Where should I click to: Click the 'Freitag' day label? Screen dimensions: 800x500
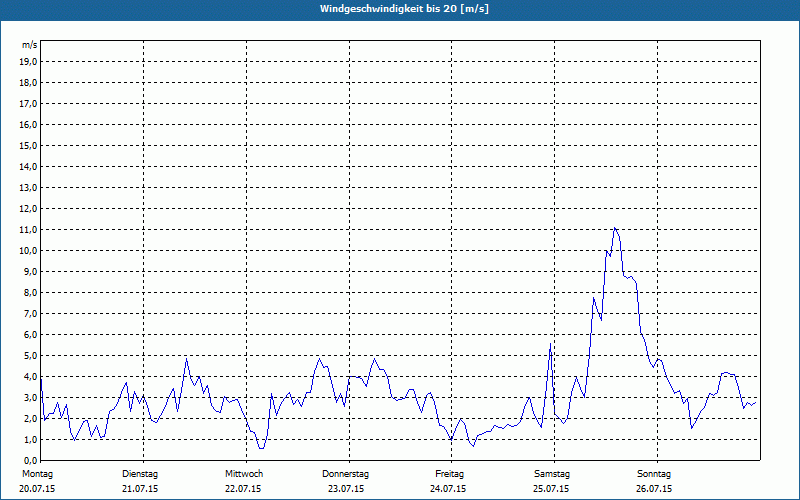[449, 474]
